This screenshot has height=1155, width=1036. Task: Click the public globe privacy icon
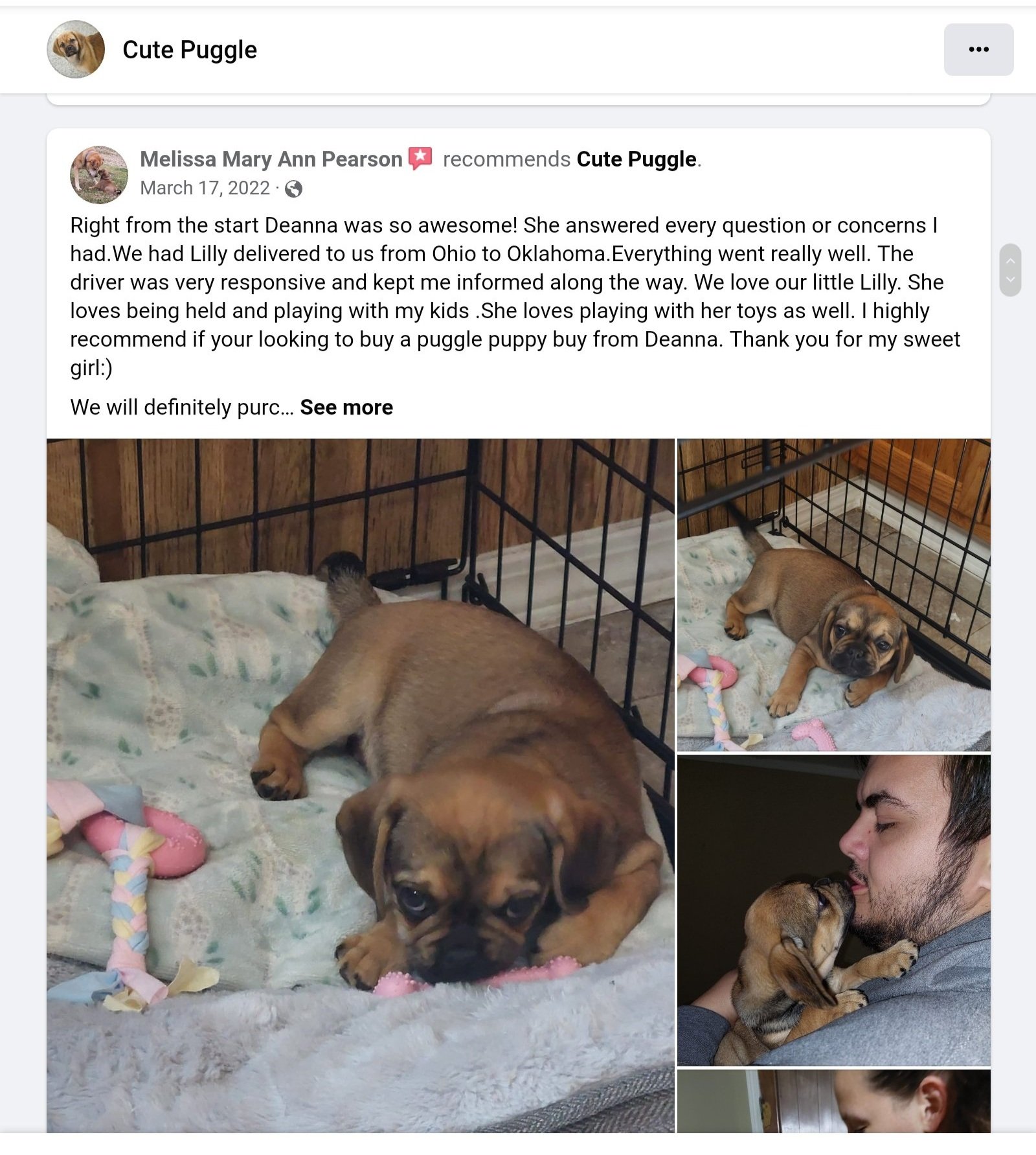coord(293,189)
